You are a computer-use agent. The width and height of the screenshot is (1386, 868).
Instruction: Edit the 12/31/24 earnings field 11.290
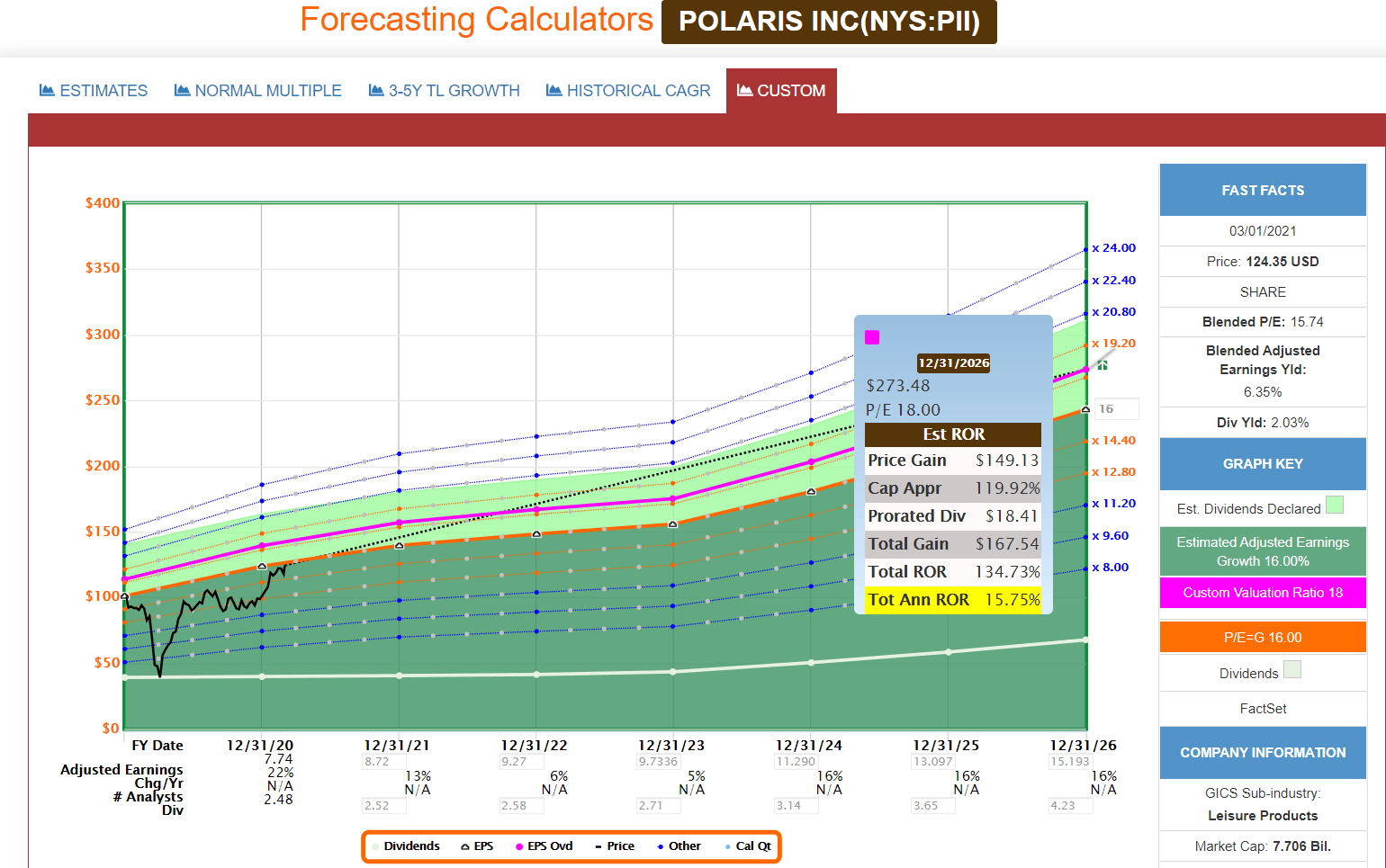796,761
